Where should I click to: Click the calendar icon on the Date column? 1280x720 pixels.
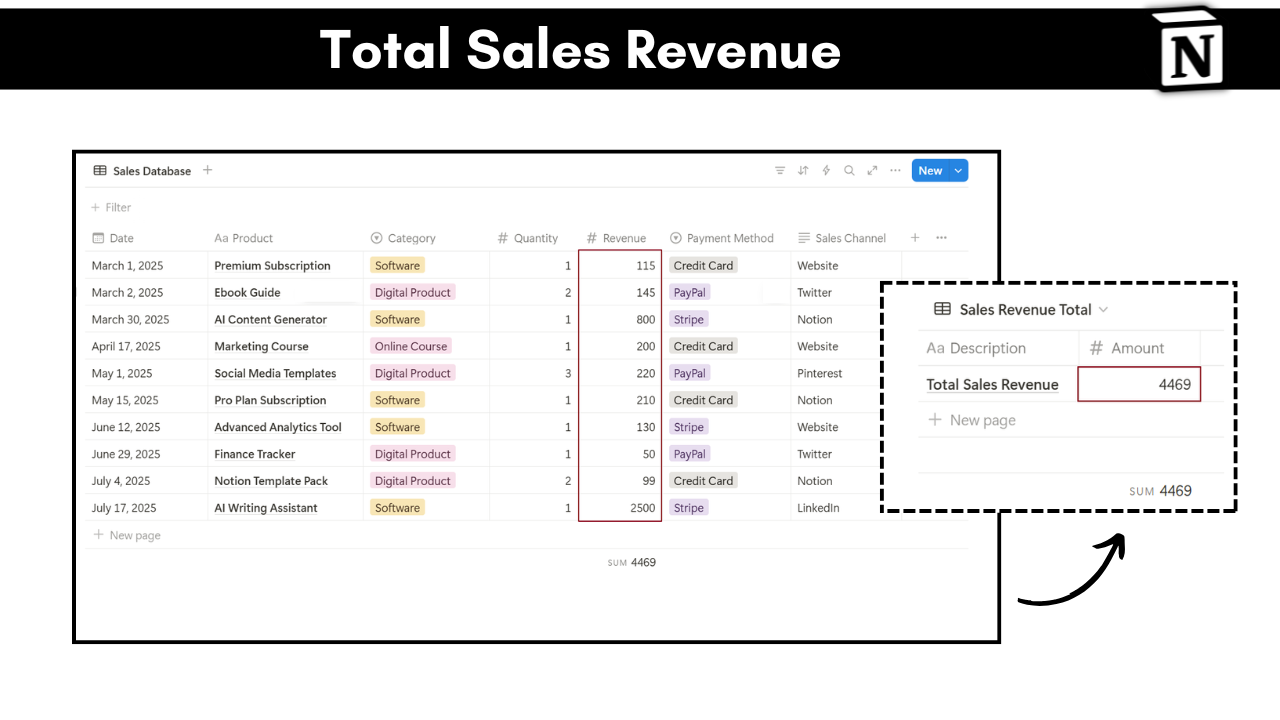coord(97,238)
